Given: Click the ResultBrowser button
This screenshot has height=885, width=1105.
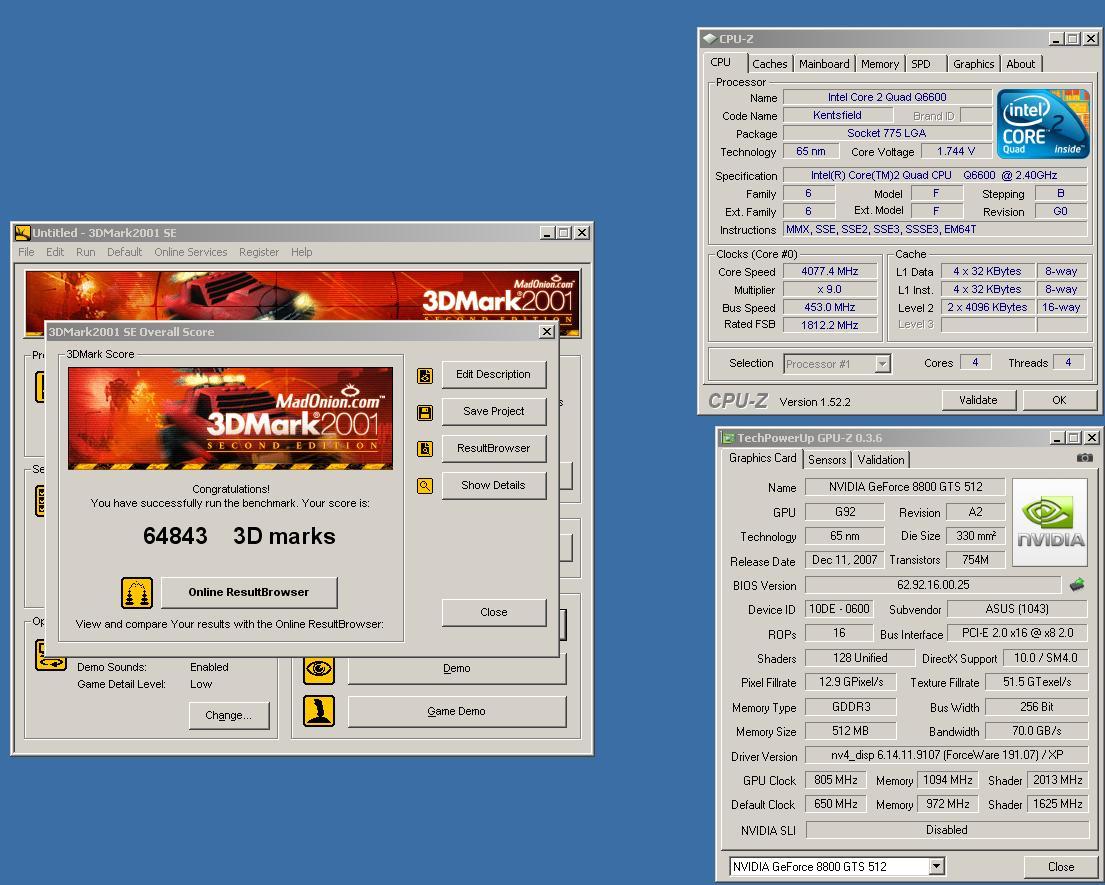Looking at the screenshot, I should [493, 448].
